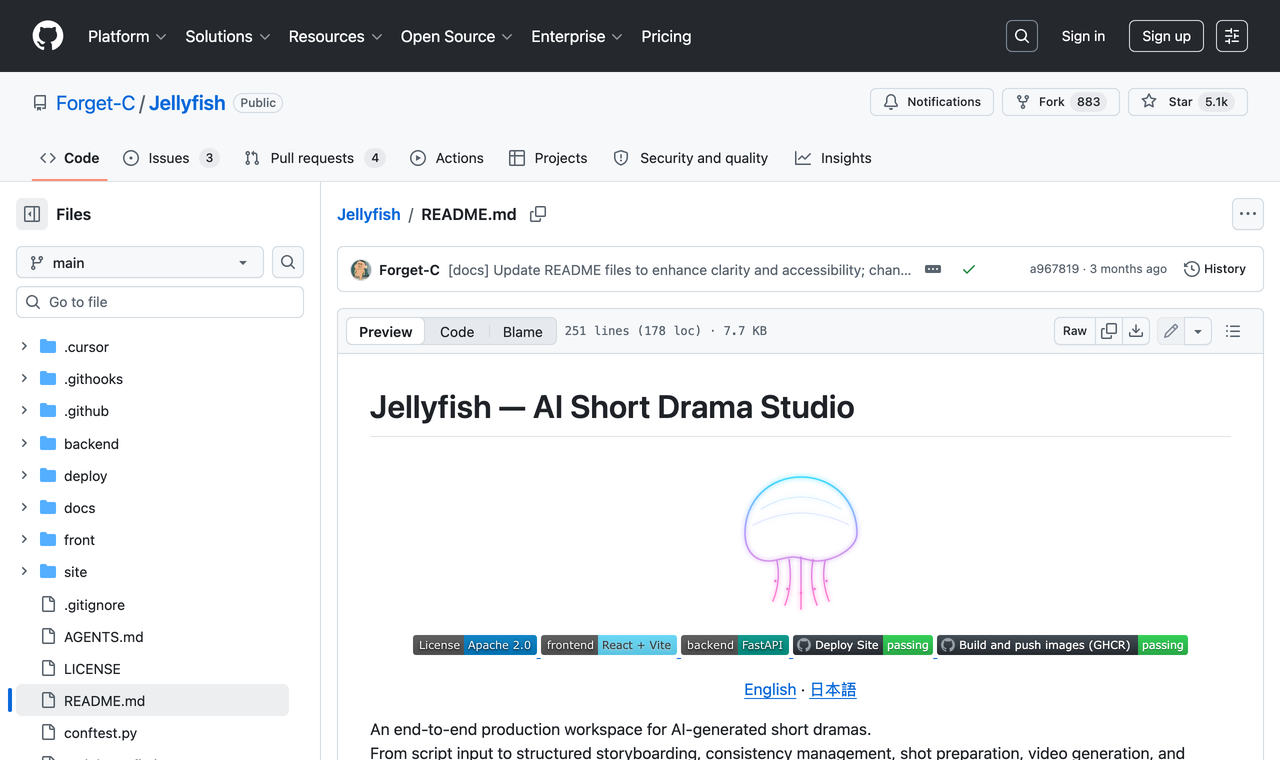Click the License Apache 2.0 badge
Screen dimensions: 1280x760
[x=475, y=645]
